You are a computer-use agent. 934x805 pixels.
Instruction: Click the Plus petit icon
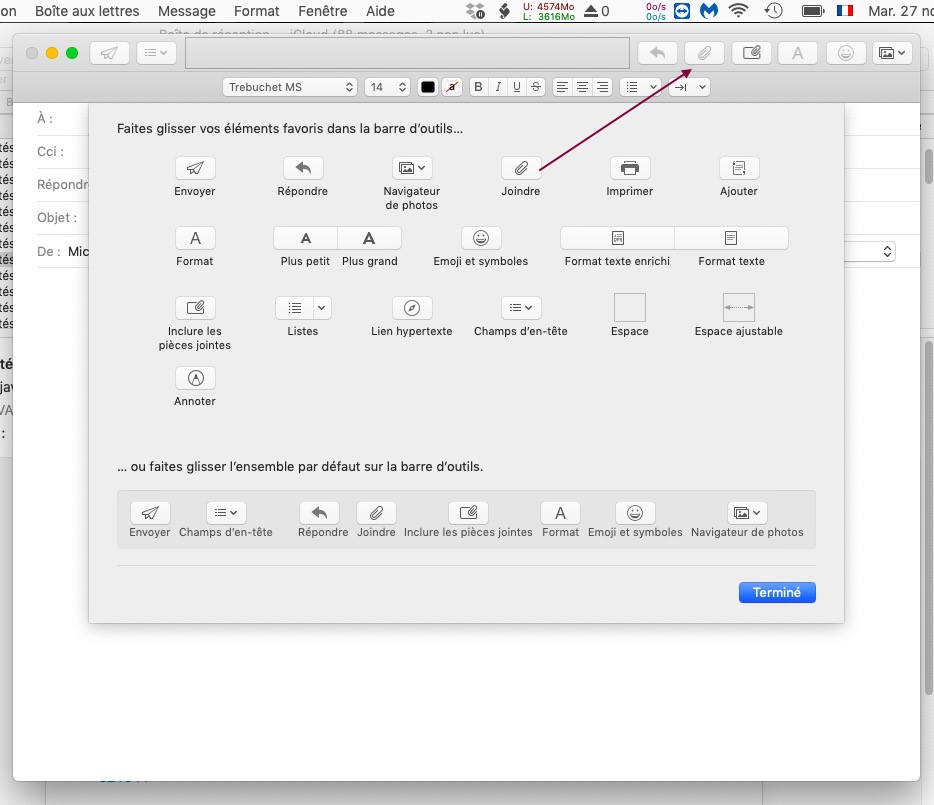tap(306, 238)
